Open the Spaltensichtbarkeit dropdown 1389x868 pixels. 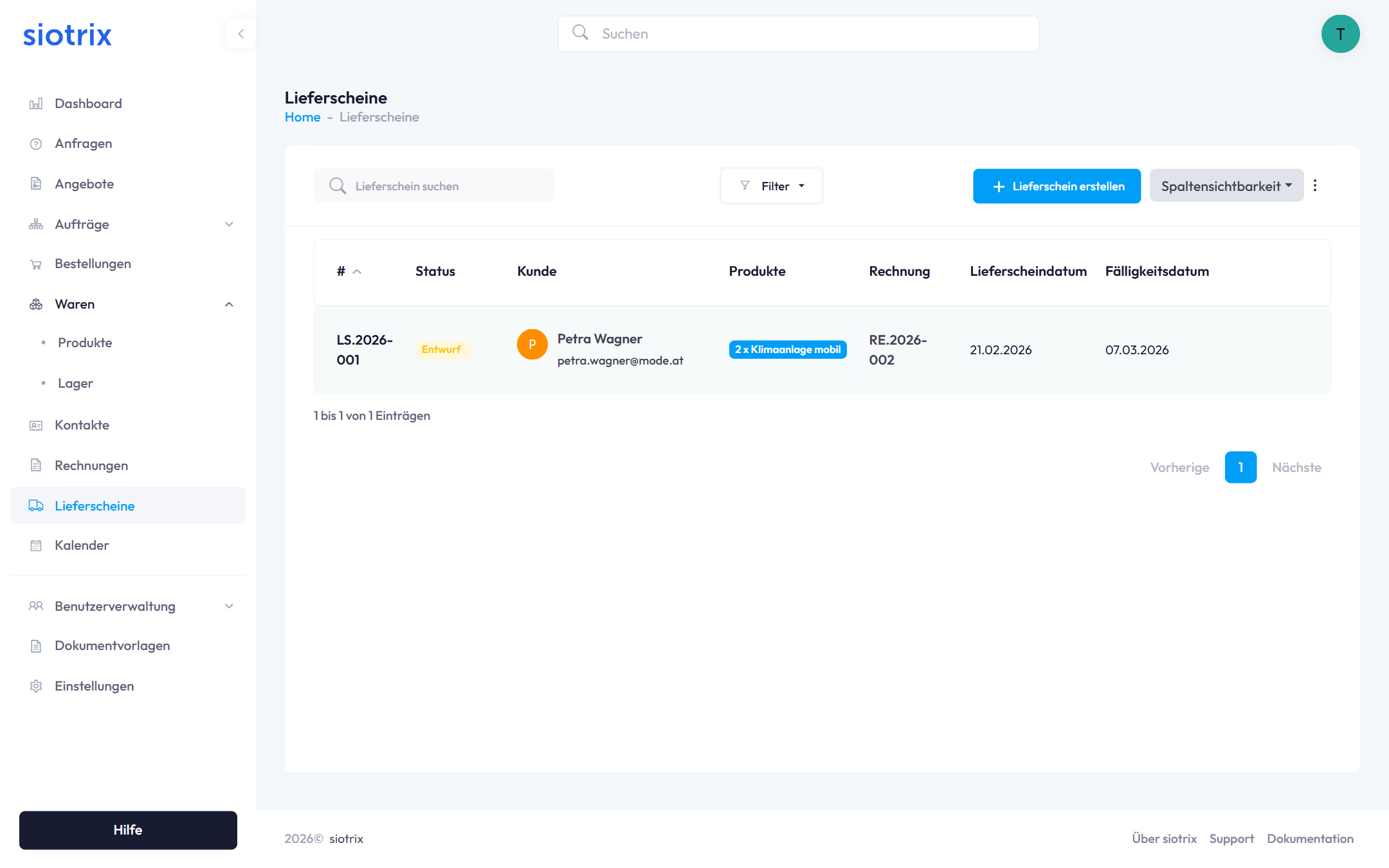coord(1226,186)
